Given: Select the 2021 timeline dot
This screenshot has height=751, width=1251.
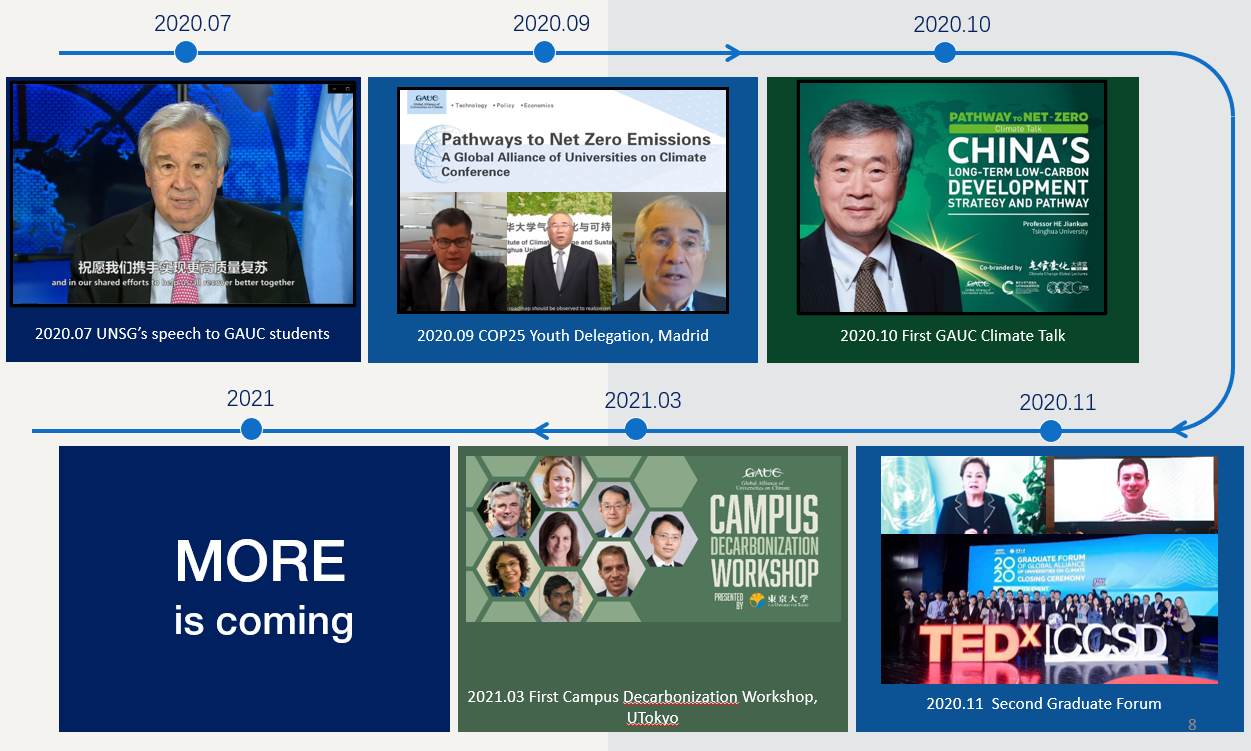Looking at the screenshot, I should [251, 429].
